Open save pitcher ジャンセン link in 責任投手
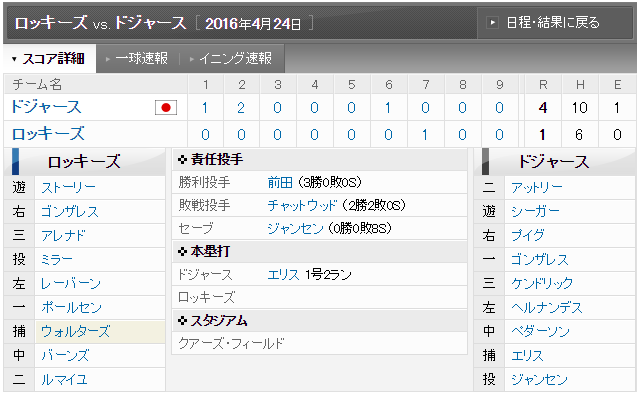 click(296, 228)
